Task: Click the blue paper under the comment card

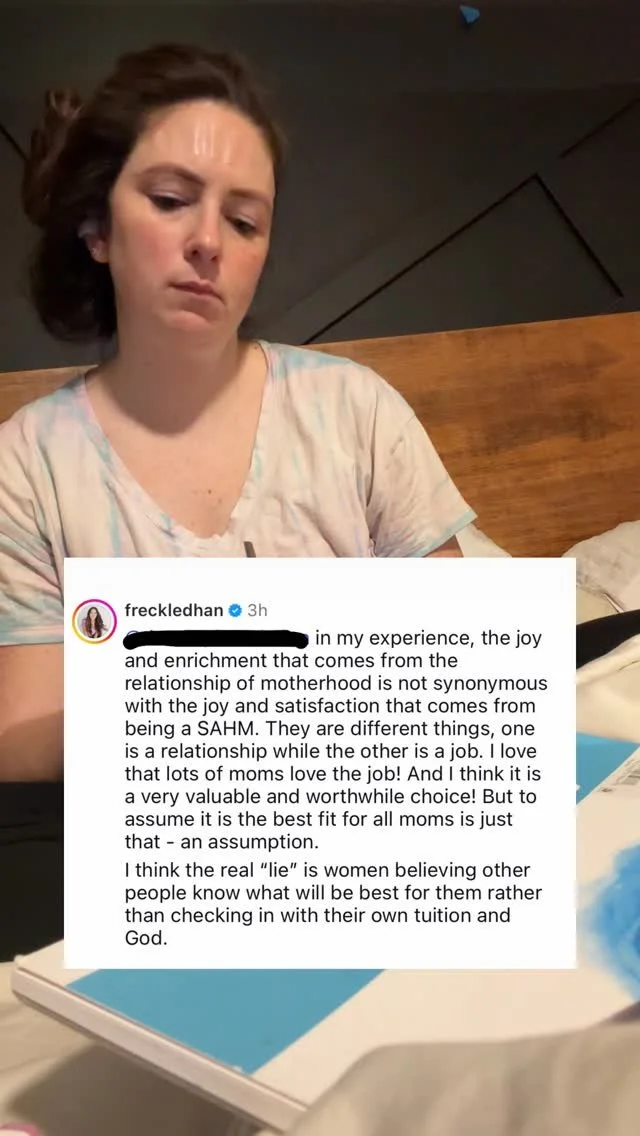Action: point(225,1014)
